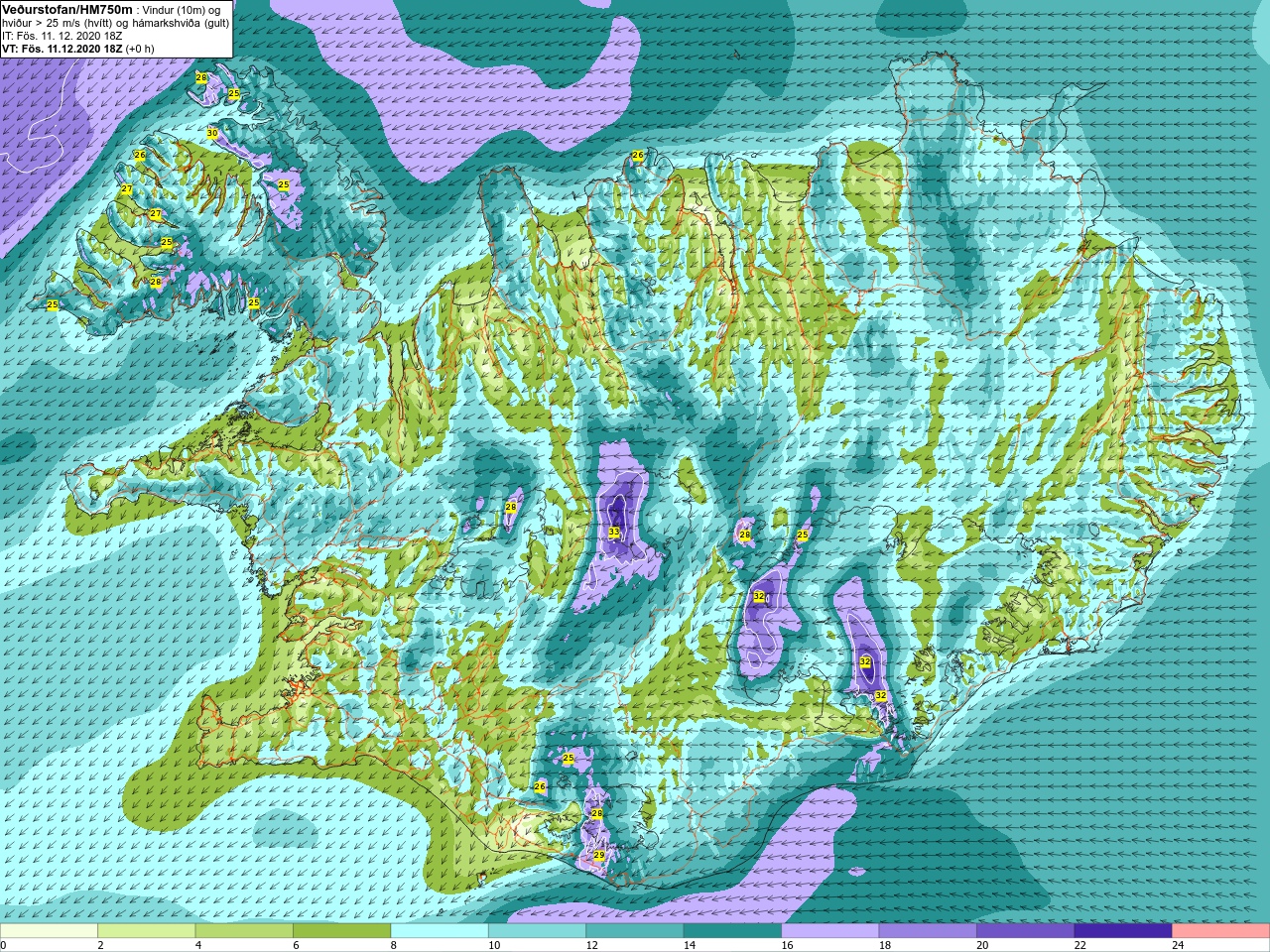The height and width of the screenshot is (952, 1270).
Task: Click the 2–4 m/s light green legend swatch
Action: click(147, 931)
